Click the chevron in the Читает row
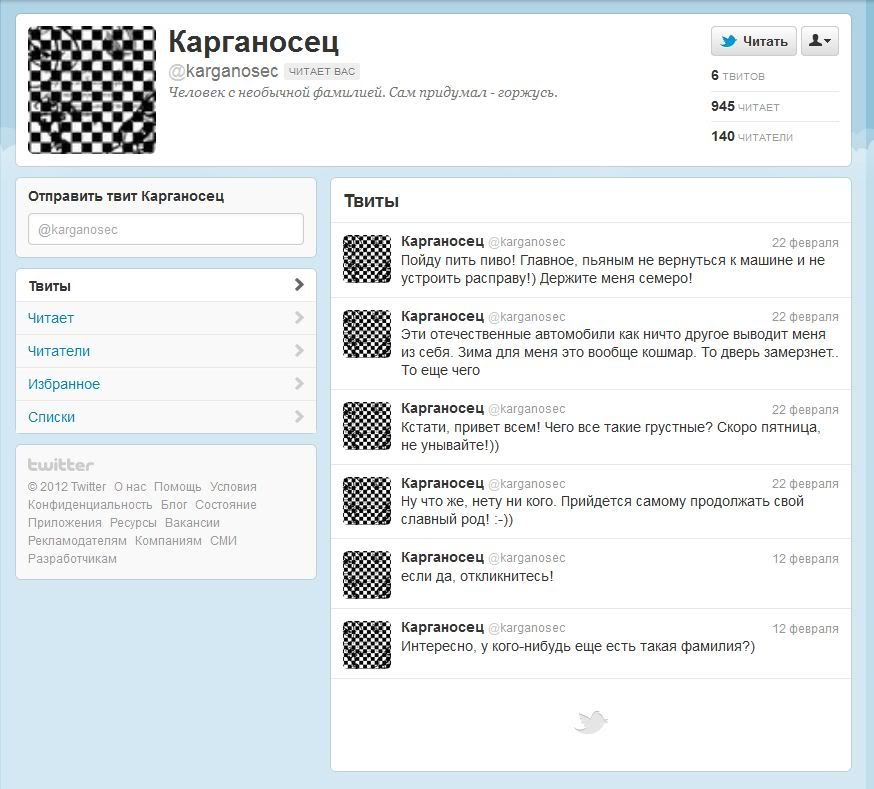This screenshot has width=874, height=789. click(x=299, y=318)
